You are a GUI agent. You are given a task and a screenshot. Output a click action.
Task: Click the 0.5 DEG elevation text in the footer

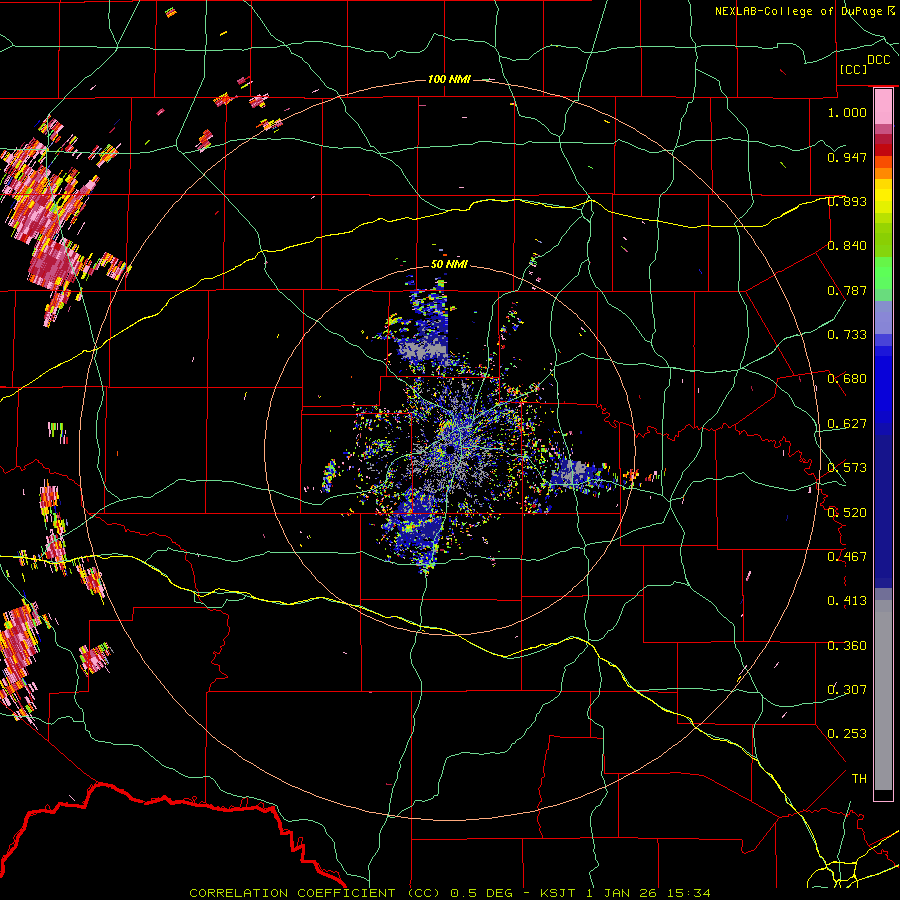coord(482,893)
